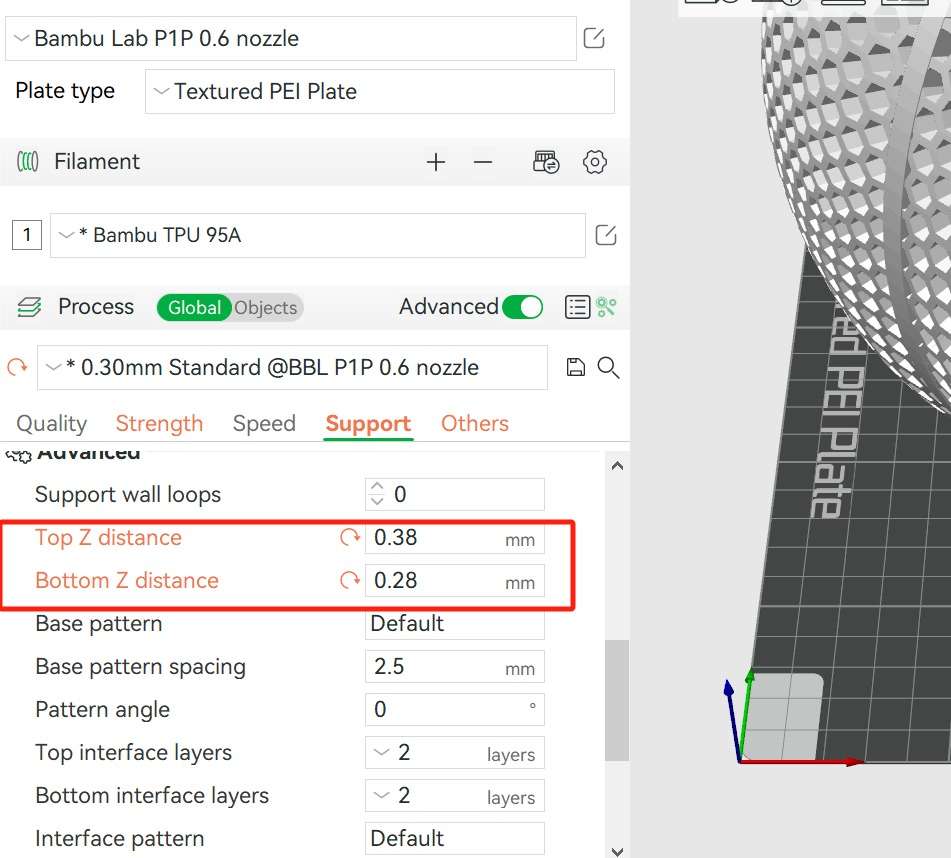Open the Others tab

[x=474, y=424]
